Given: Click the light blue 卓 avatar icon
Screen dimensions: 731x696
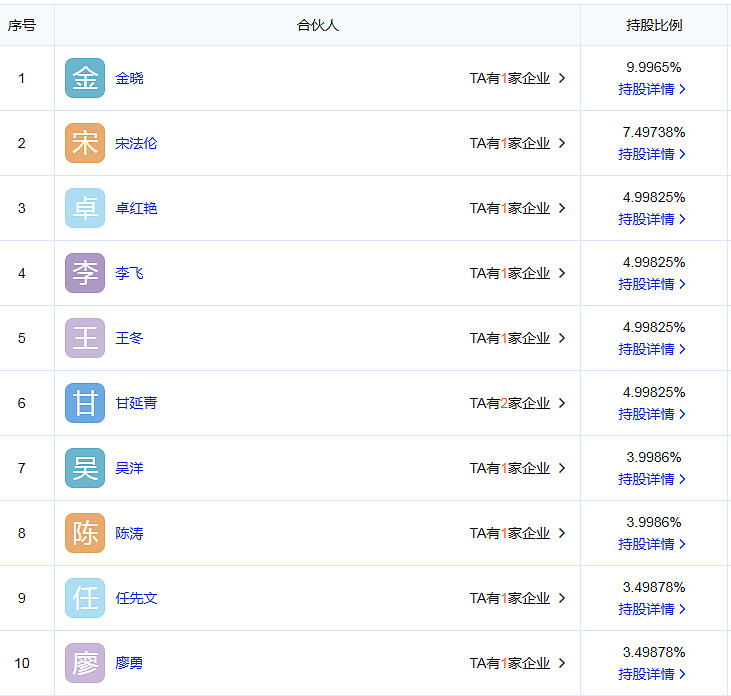Looking at the screenshot, I should coord(85,208).
